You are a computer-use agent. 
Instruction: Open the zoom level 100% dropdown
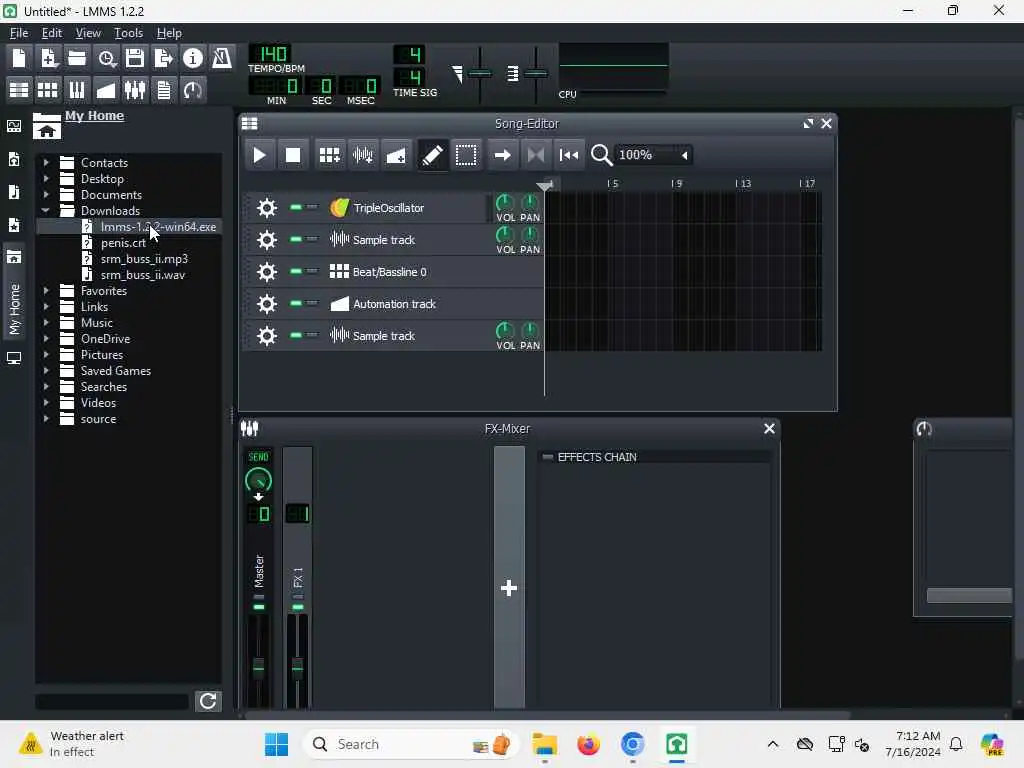(653, 155)
